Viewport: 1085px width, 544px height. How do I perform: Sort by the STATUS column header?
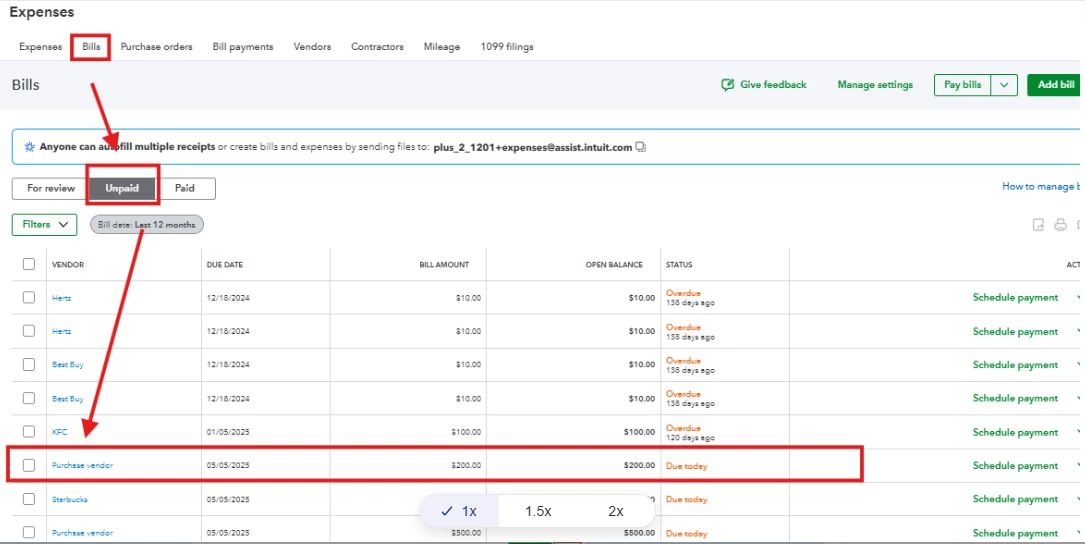(679, 264)
